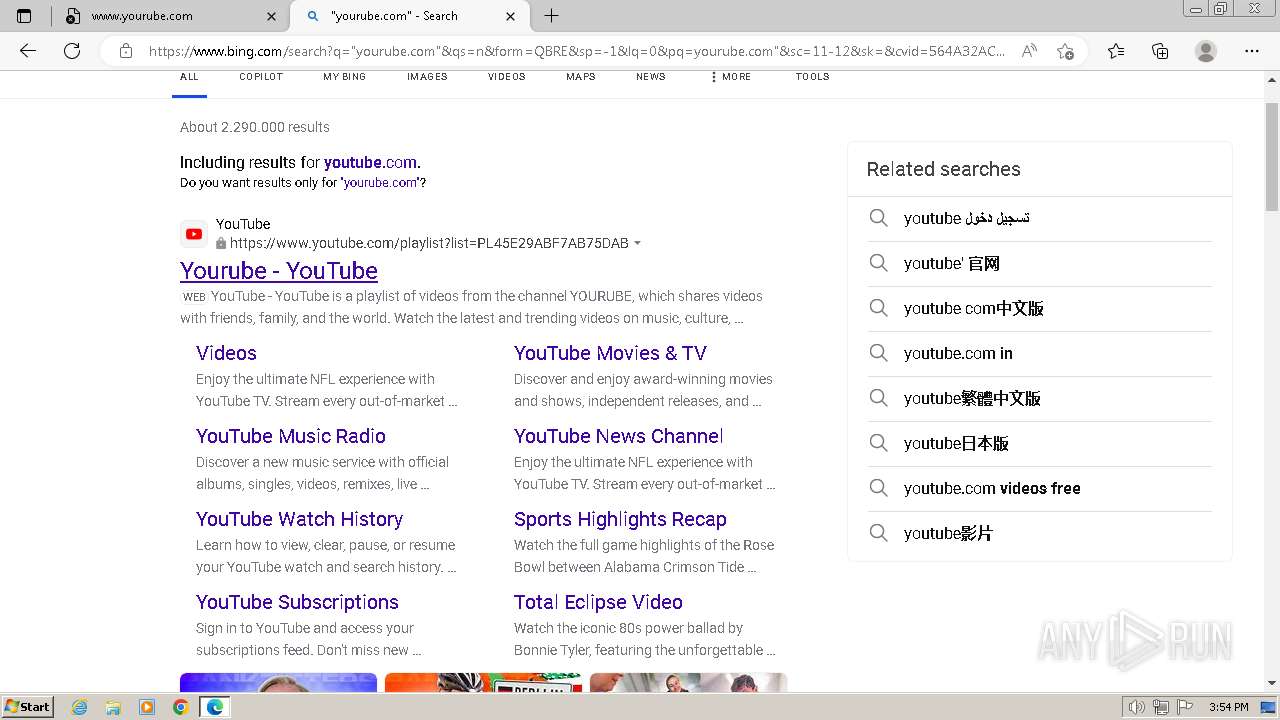Click the address bar URL field
This screenshot has height=720, width=1280.
[x=577, y=51]
